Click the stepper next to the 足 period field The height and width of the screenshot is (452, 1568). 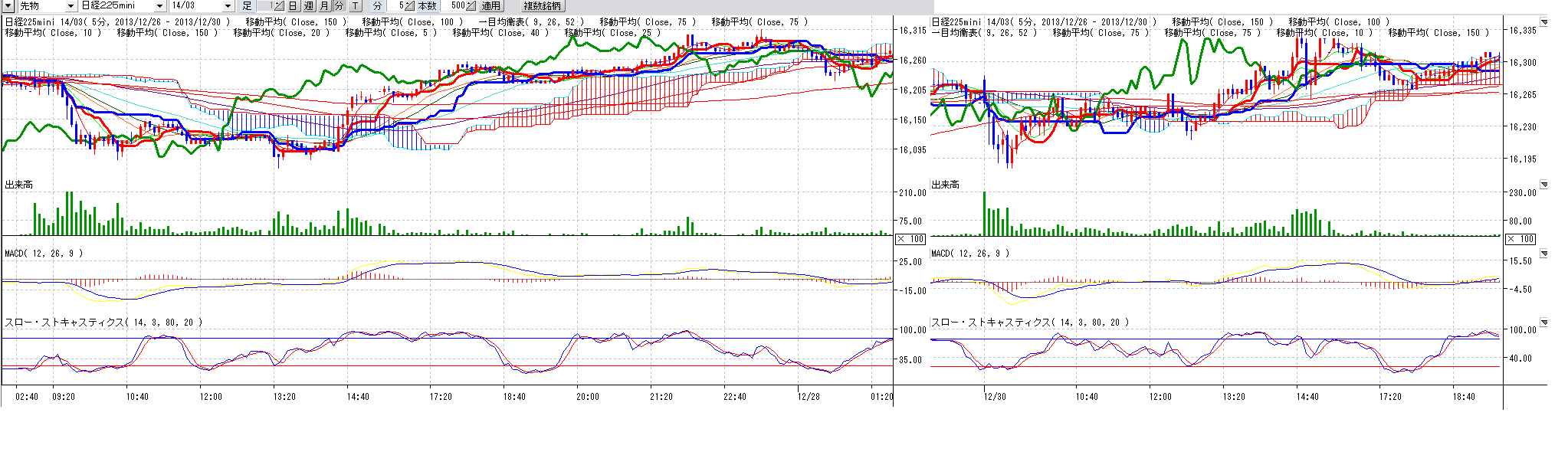pos(279,6)
